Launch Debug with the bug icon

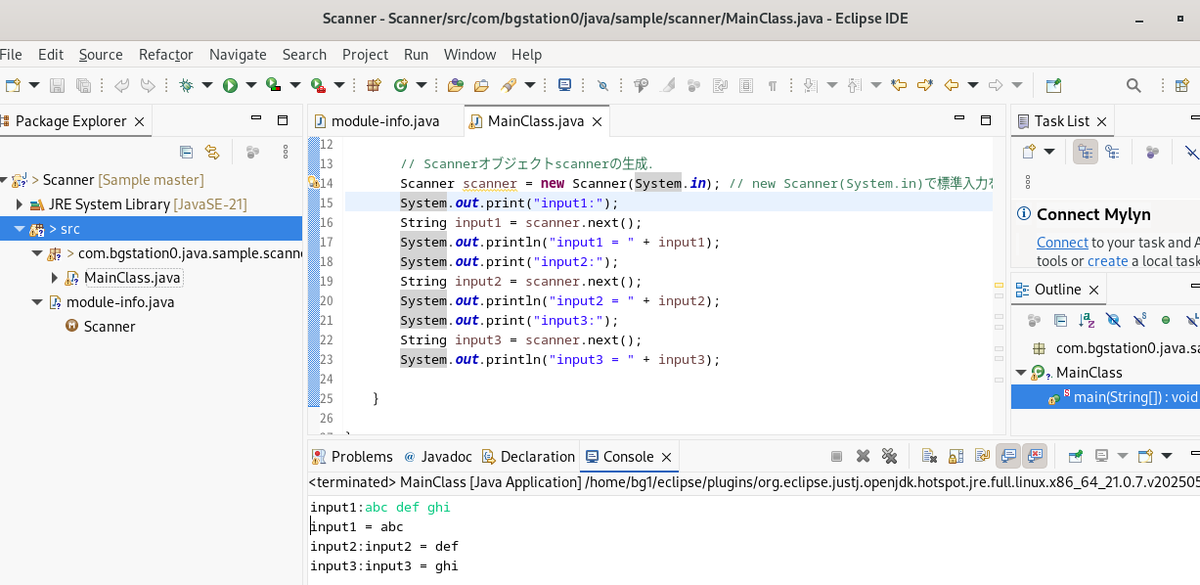pyautogui.click(x=186, y=86)
